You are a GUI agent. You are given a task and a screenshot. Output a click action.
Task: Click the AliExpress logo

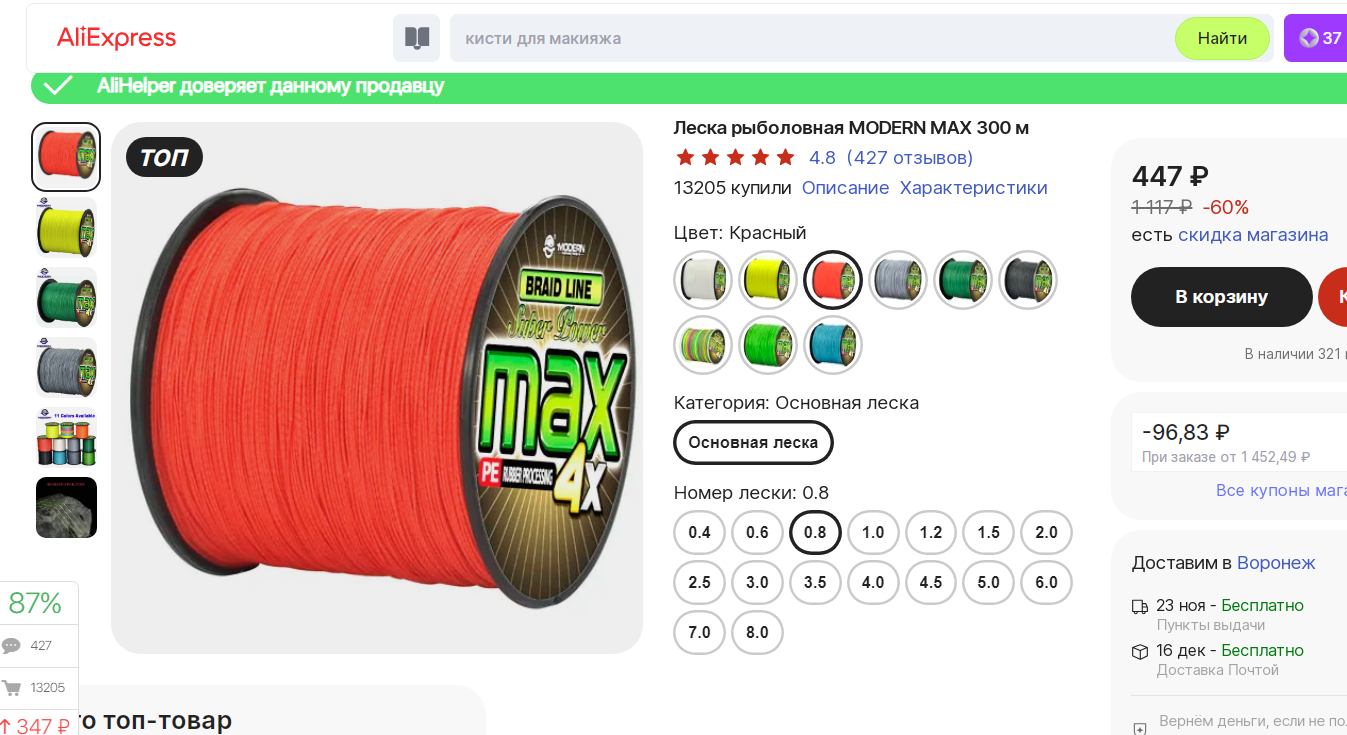(x=117, y=38)
